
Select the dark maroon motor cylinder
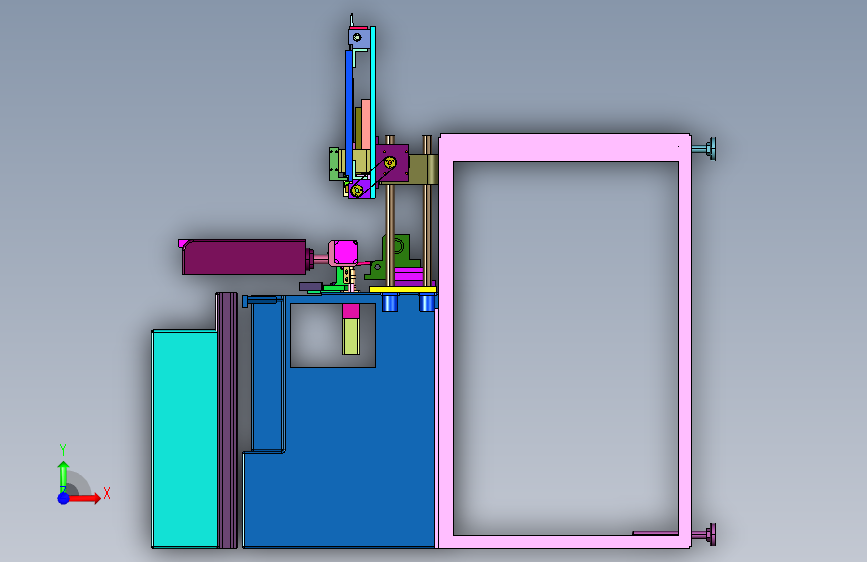pyautogui.click(x=244, y=257)
